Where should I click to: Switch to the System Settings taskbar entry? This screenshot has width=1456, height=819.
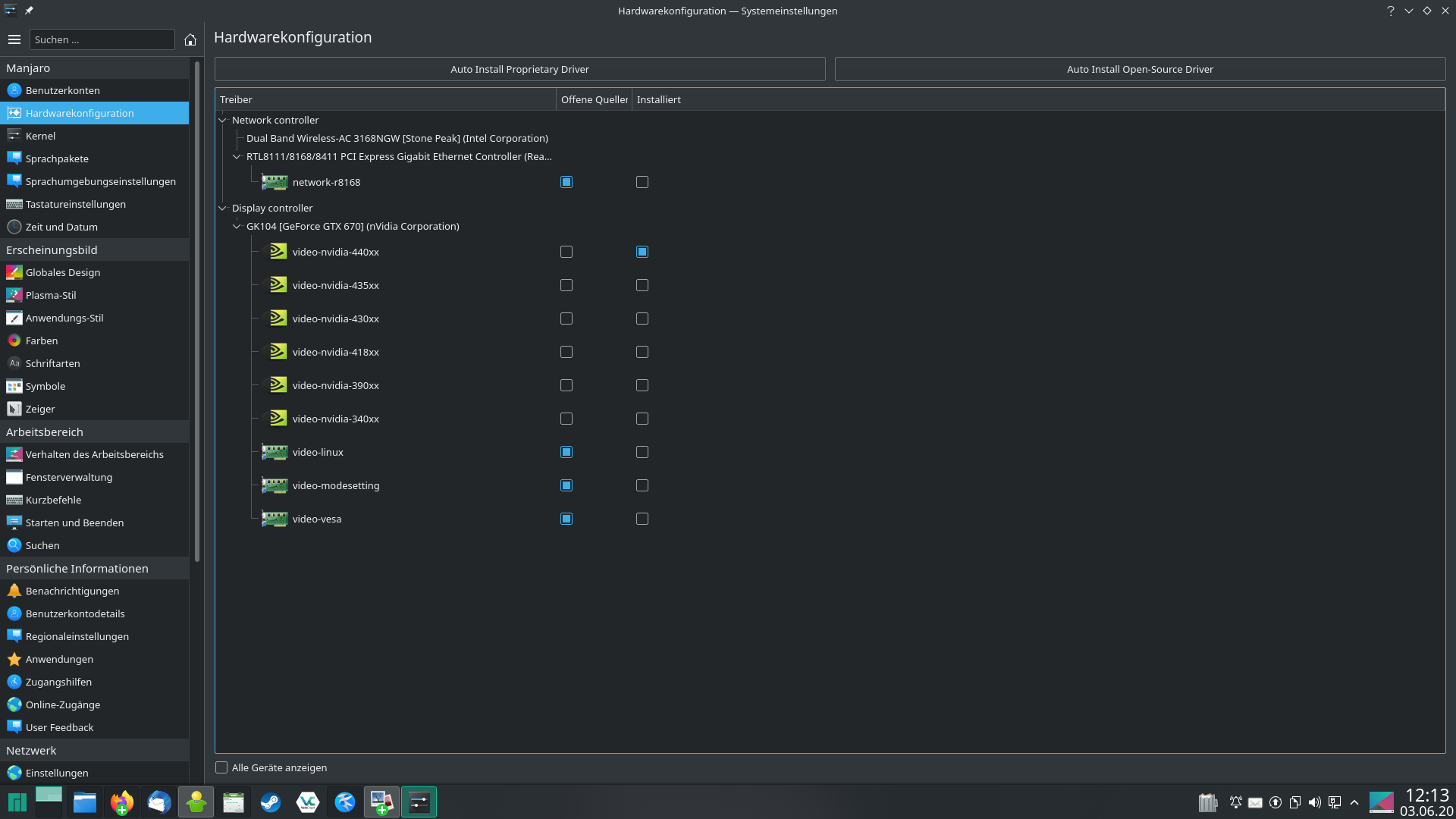[x=419, y=802]
